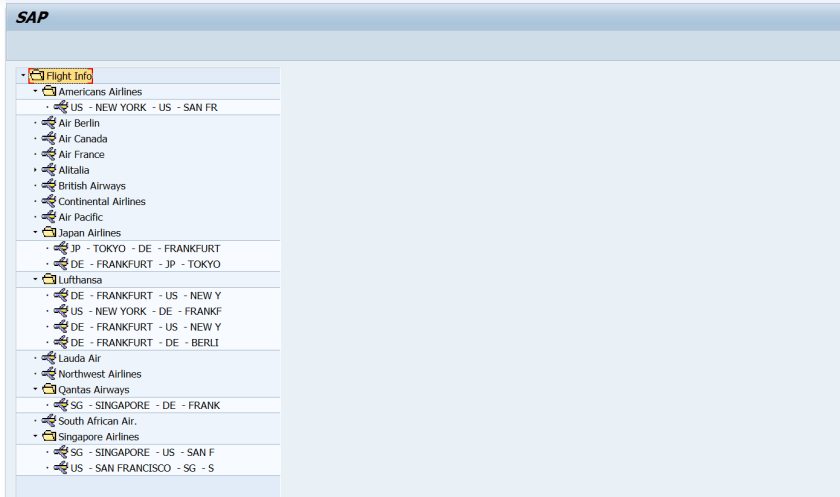Click the Lauda Air airplane icon
Screen dimensions: 840x497
click(49, 358)
